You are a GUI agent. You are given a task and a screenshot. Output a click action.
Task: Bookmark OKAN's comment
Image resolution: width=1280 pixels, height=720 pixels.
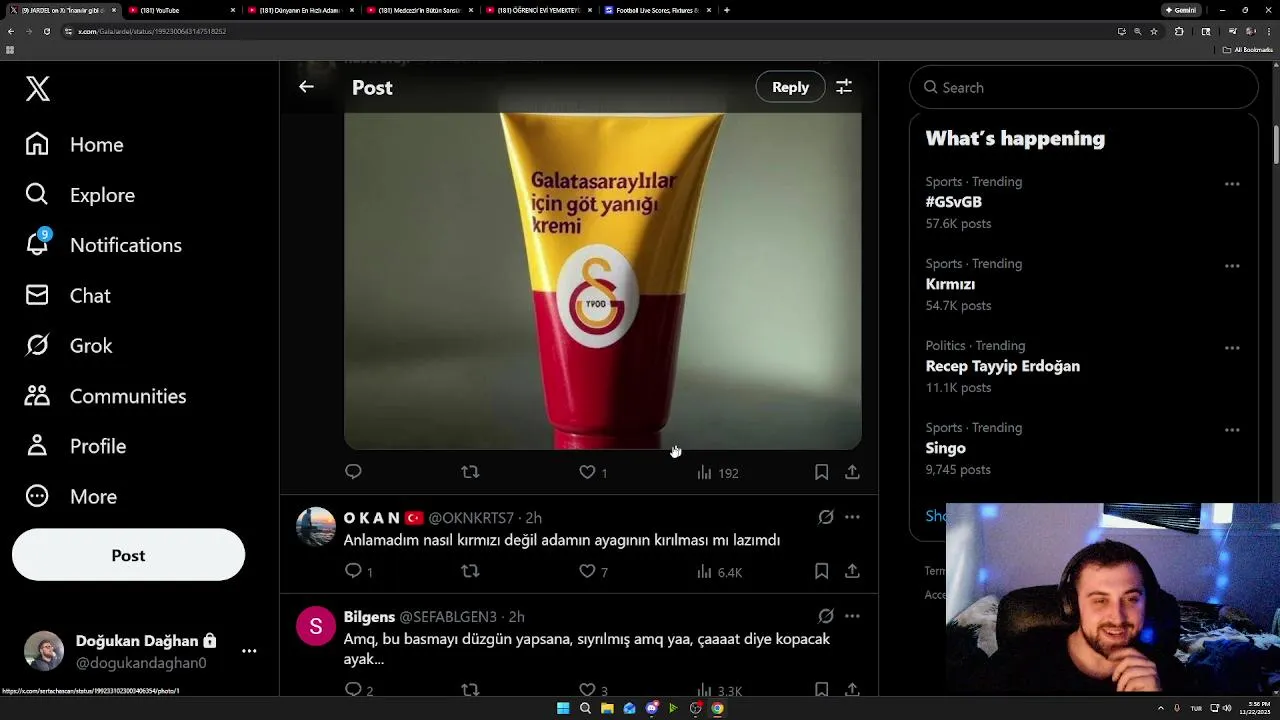(821, 571)
